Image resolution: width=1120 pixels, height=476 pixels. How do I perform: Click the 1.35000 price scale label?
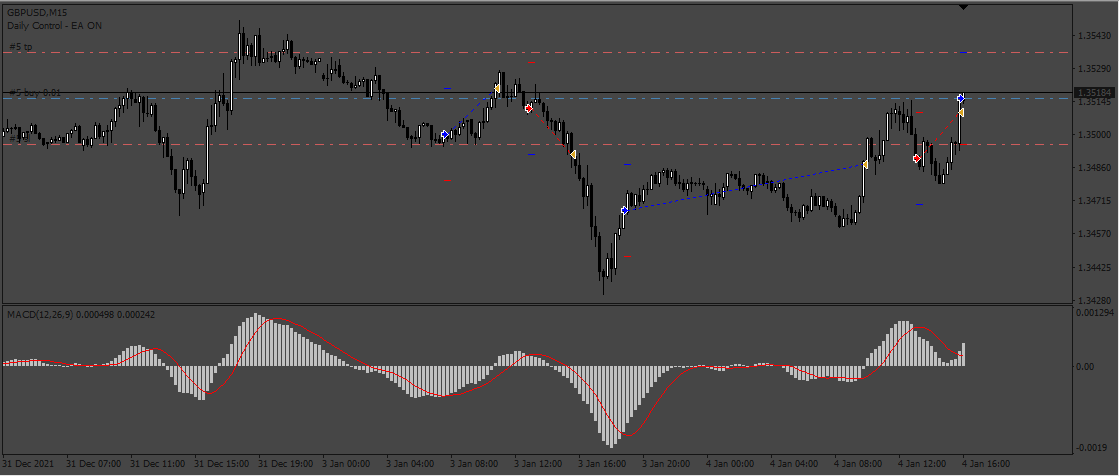tap(1094, 135)
